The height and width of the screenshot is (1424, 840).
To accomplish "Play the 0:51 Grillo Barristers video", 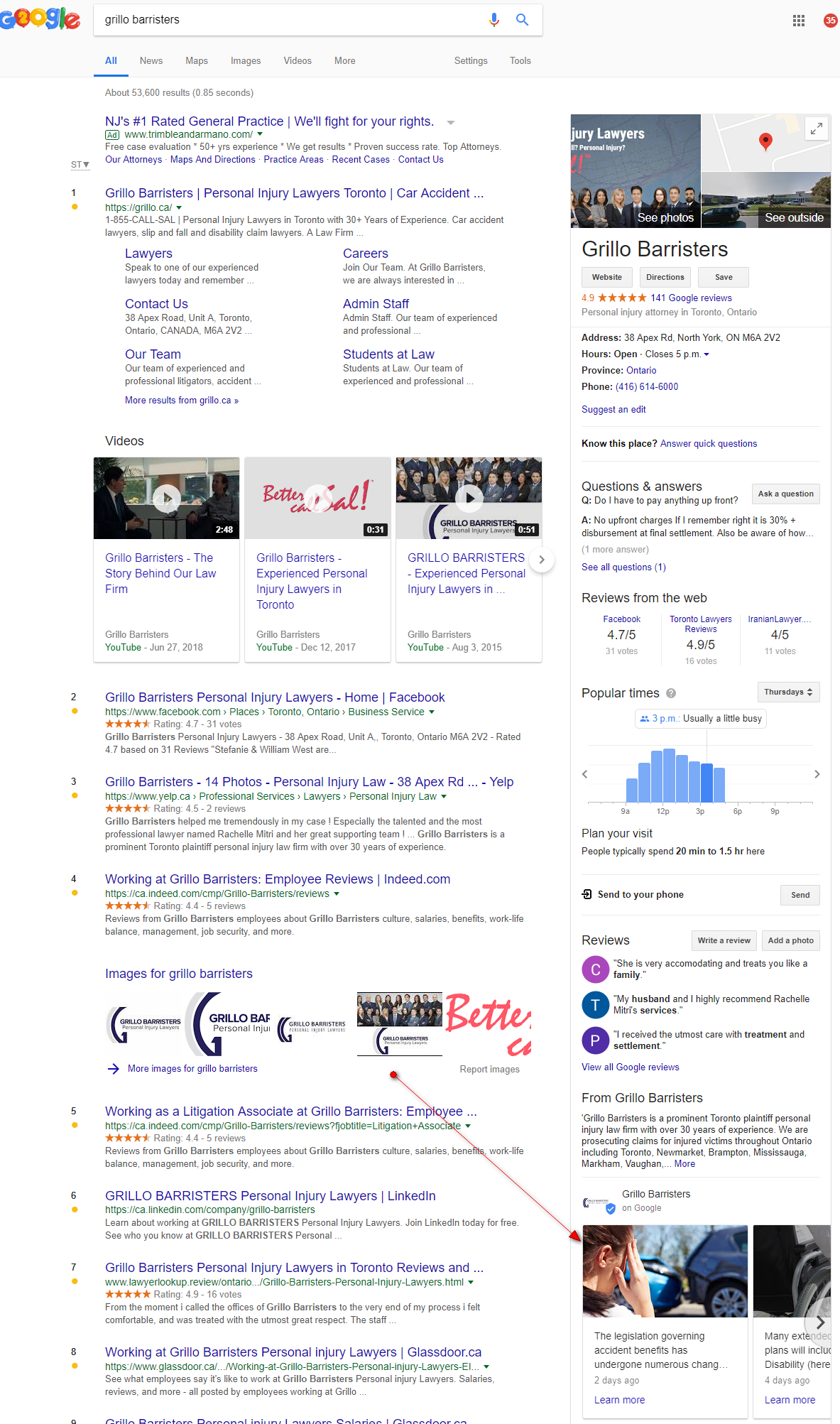I will coord(469,498).
